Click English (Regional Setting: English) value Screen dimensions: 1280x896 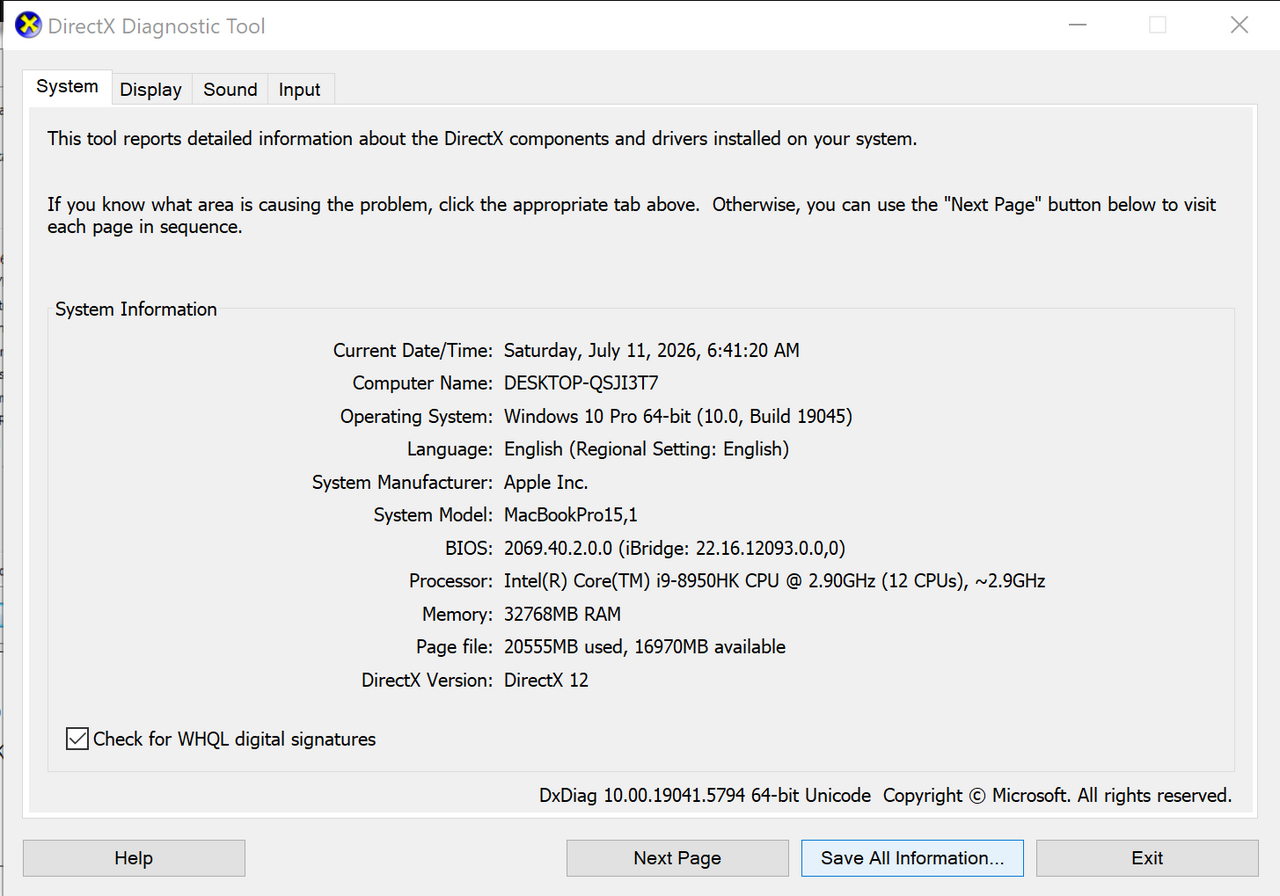tap(646, 449)
